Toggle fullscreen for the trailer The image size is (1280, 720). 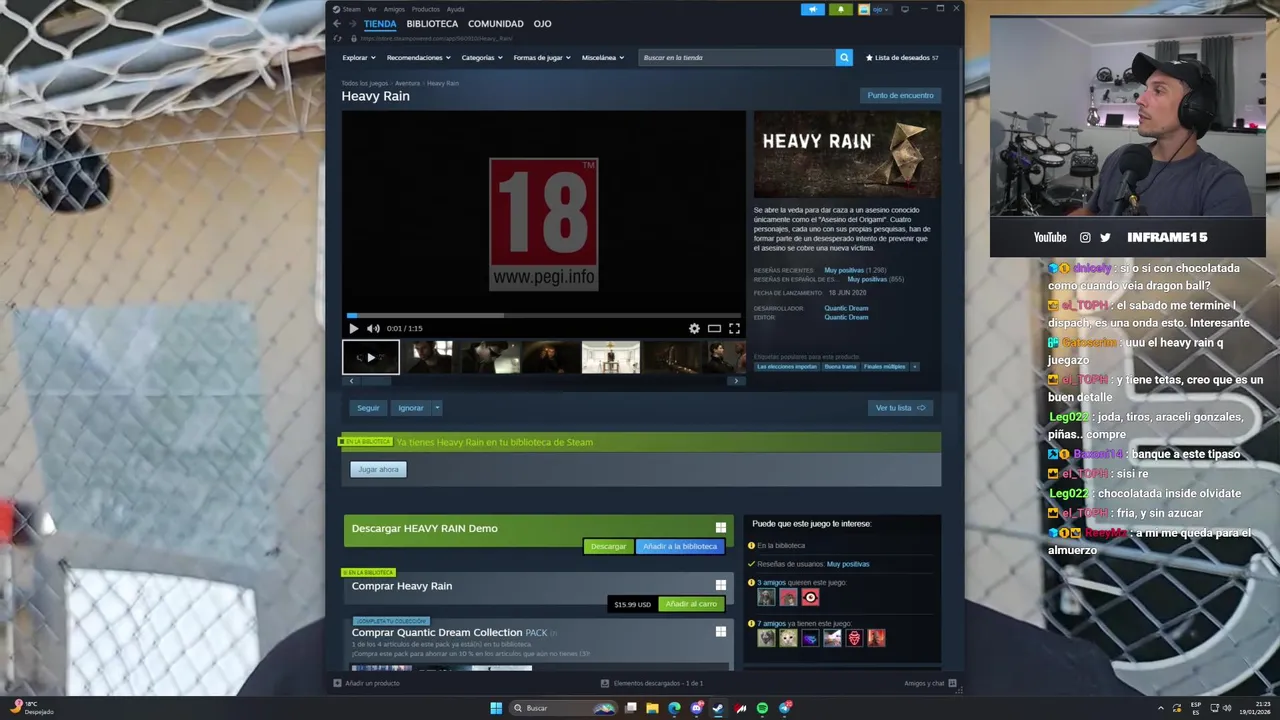[x=734, y=328]
